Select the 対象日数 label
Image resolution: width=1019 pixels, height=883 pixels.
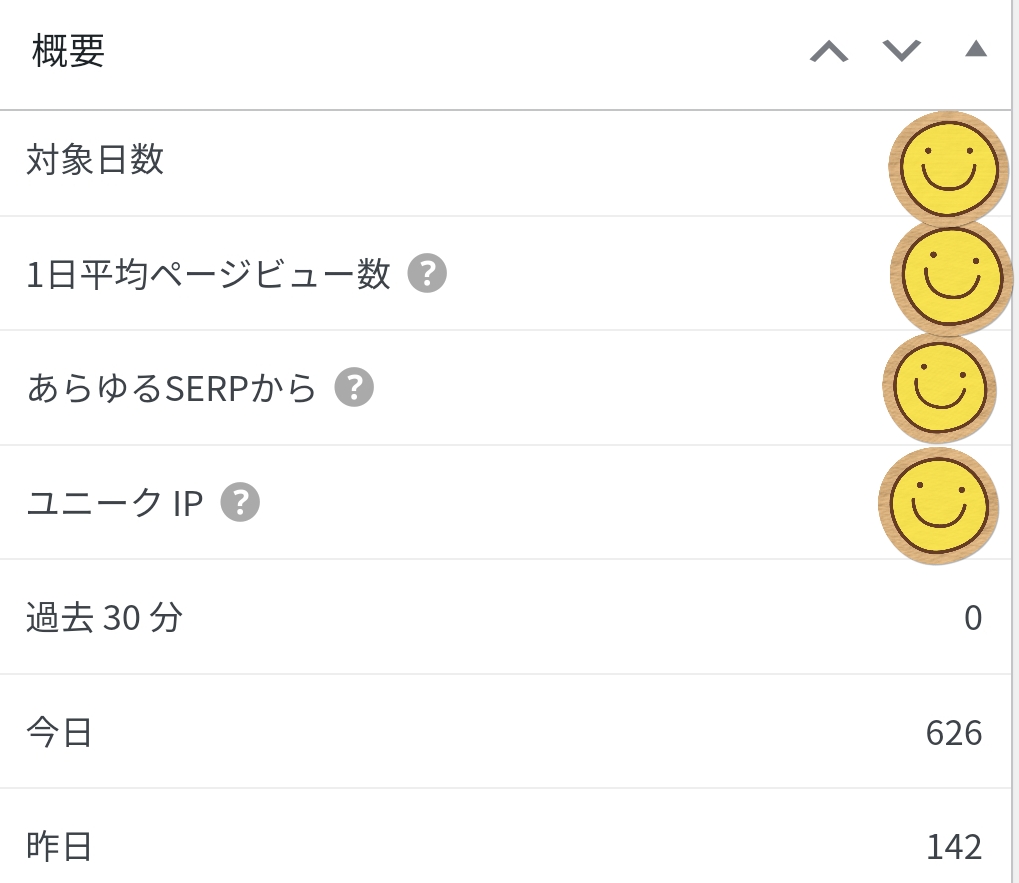pos(95,160)
